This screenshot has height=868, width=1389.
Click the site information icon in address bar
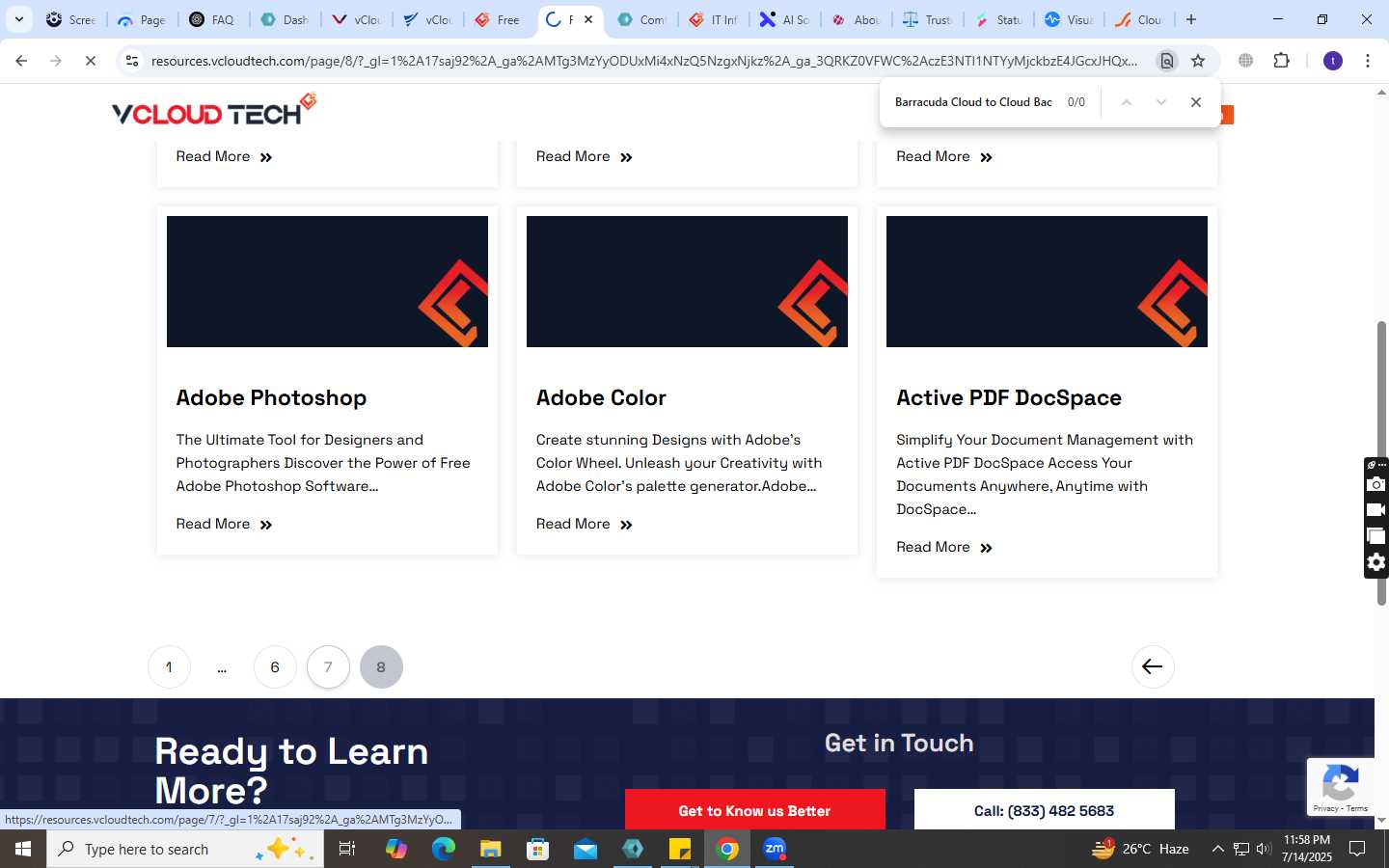click(132, 61)
